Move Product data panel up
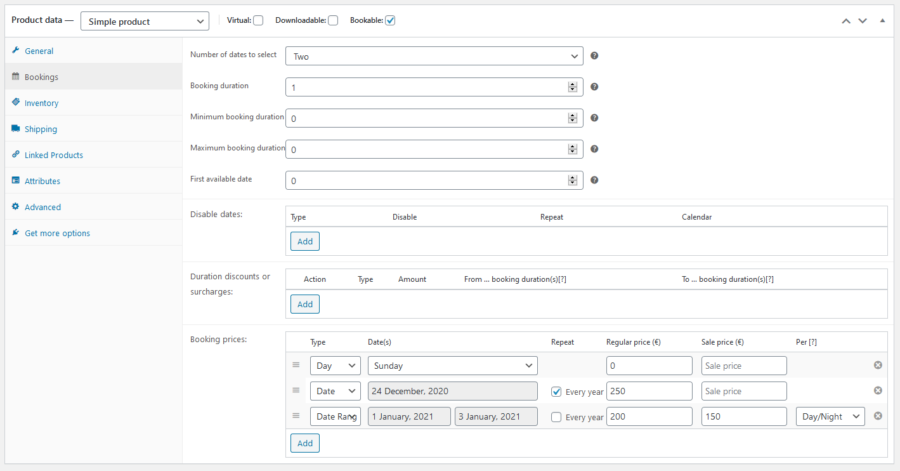This screenshot has height=471, width=900. point(845,21)
